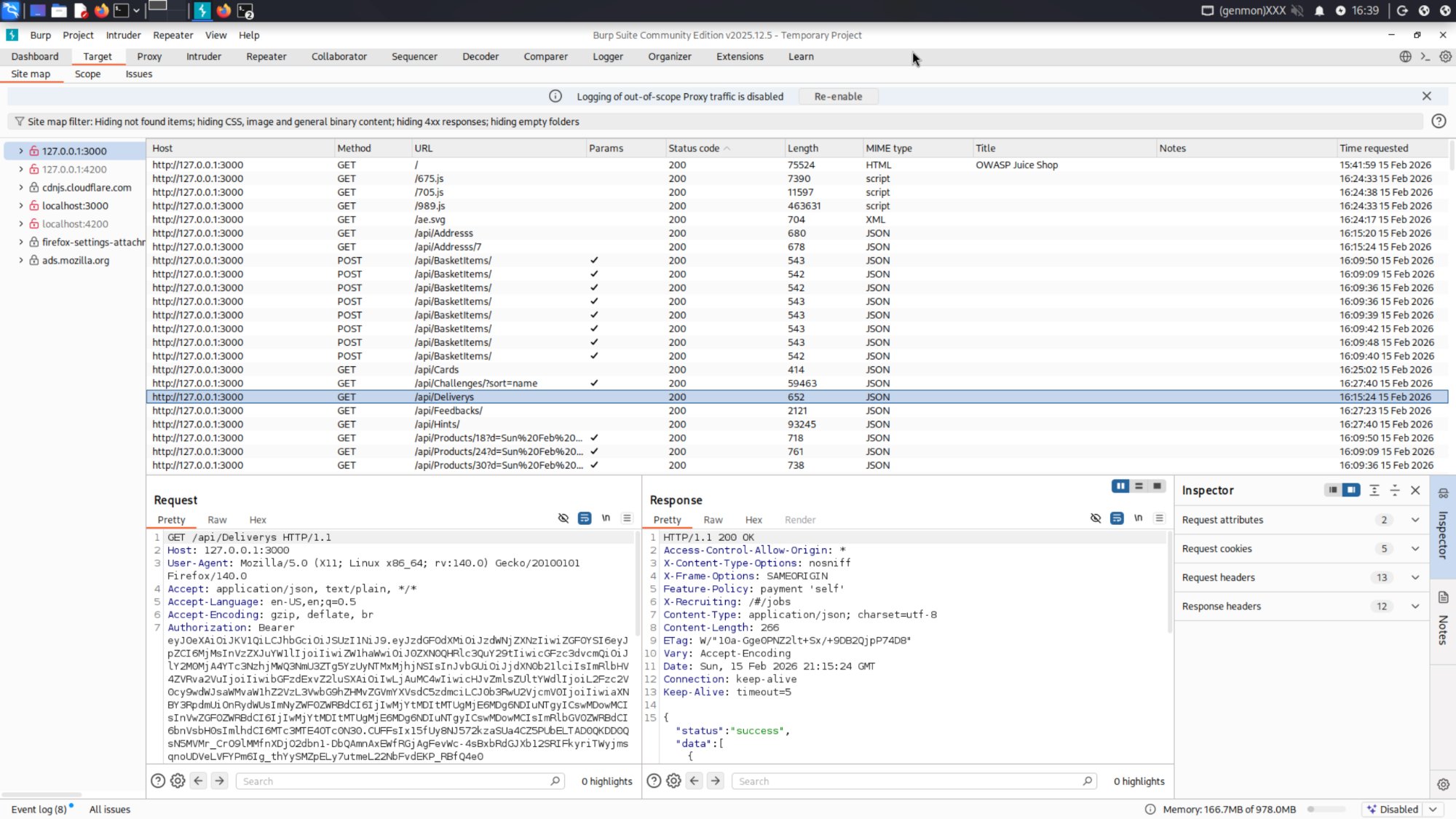Expand cdnjs.cloudflare.com tree node
The height and width of the screenshot is (819, 1456).
pos(21,188)
